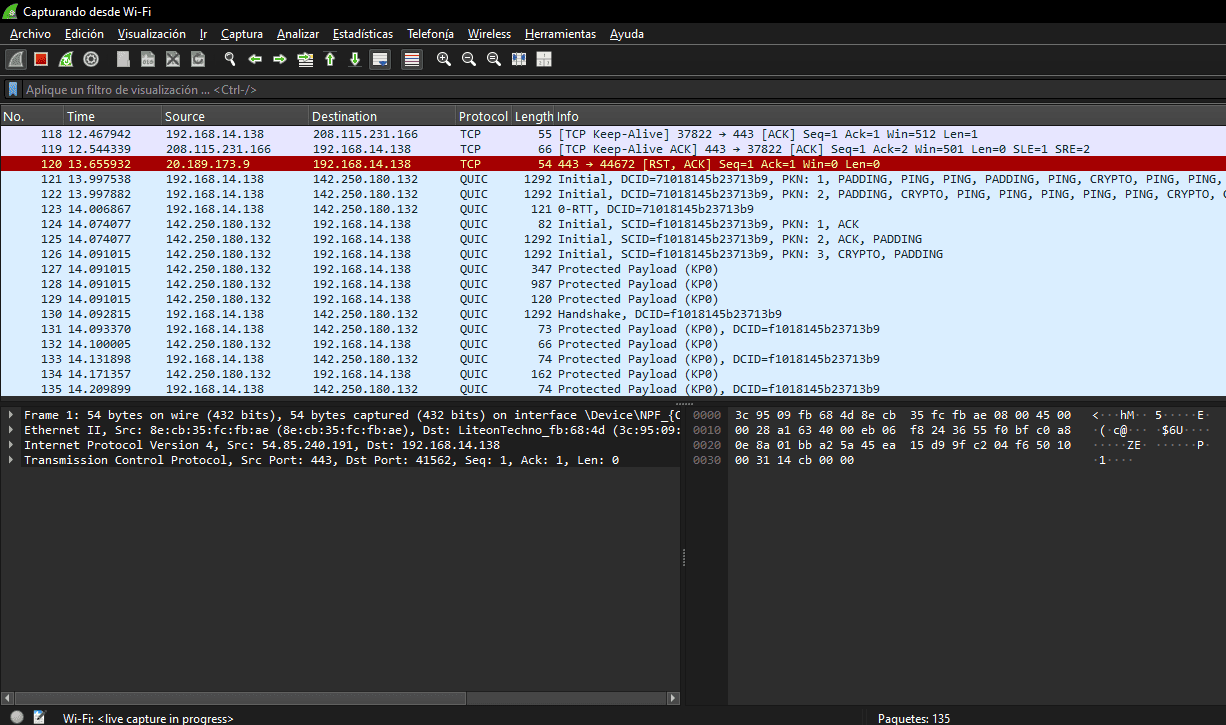Image resolution: width=1226 pixels, height=725 pixels.
Task: Expand Transmission Control Protocol details
Action: point(11,460)
